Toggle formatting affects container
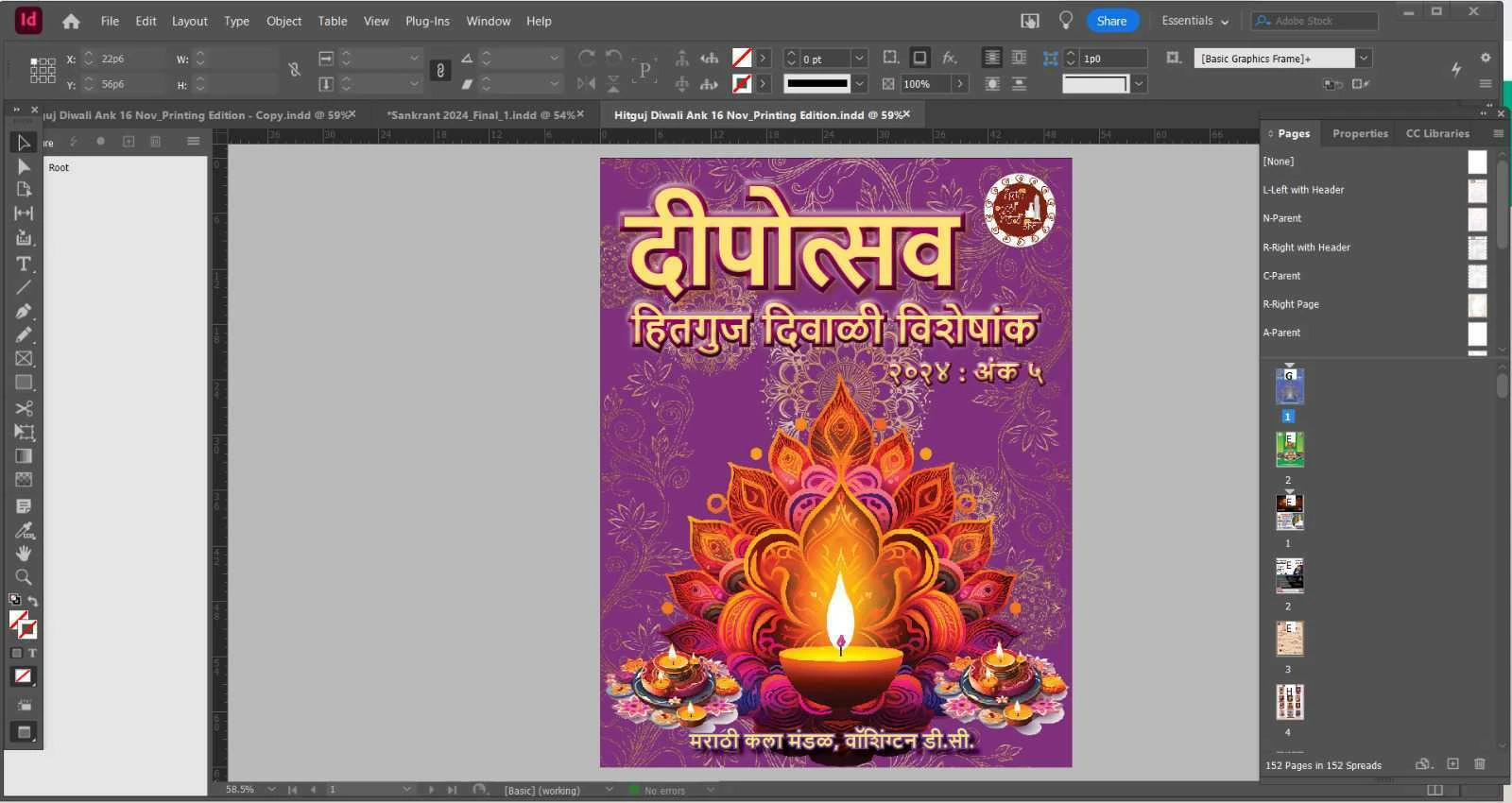 click(16, 653)
